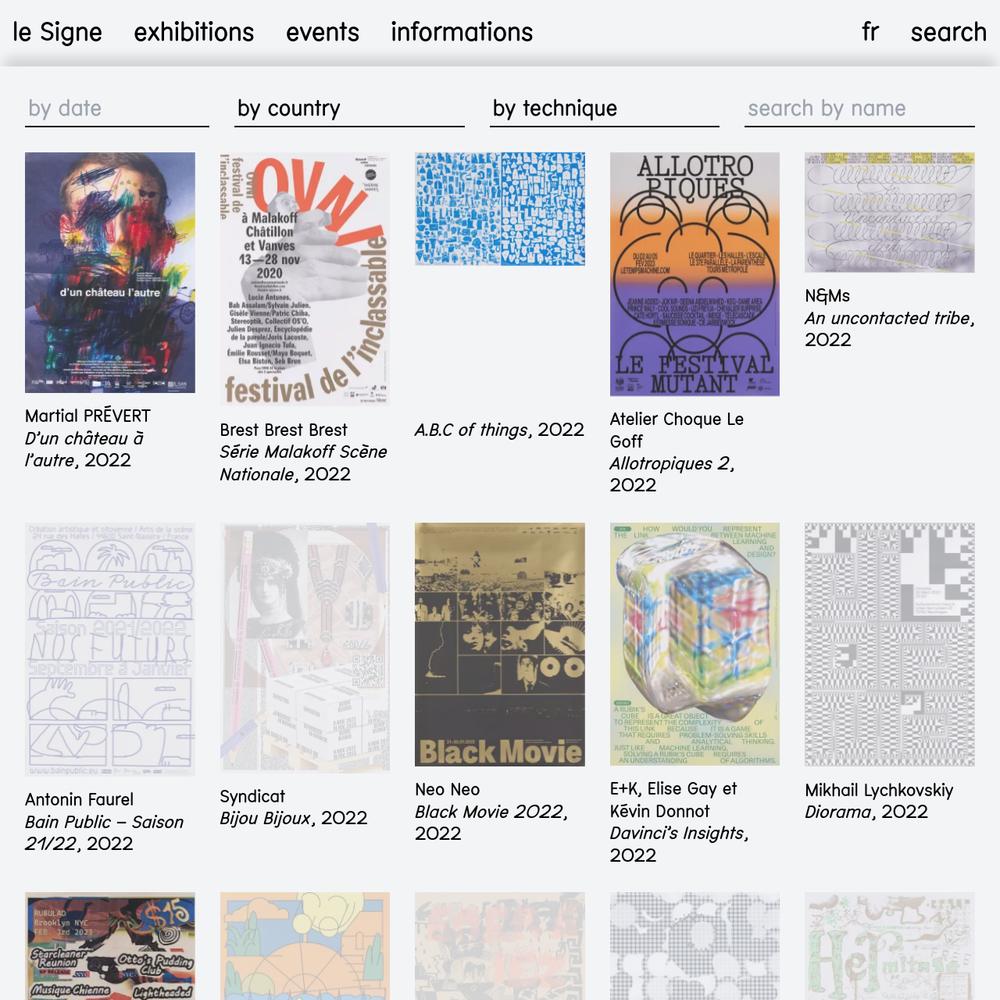Open the exhibitions menu item
This screenshot has height=1000, width=1000.
pos(194,32)
